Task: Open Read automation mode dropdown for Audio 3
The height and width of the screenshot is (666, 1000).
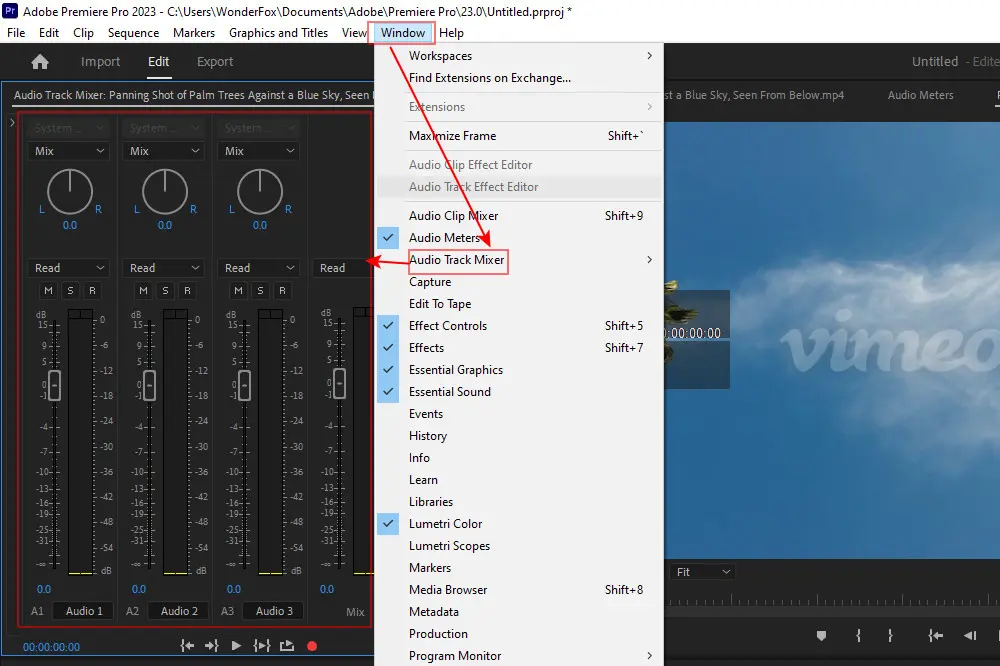Action: [x=259, y=268]
